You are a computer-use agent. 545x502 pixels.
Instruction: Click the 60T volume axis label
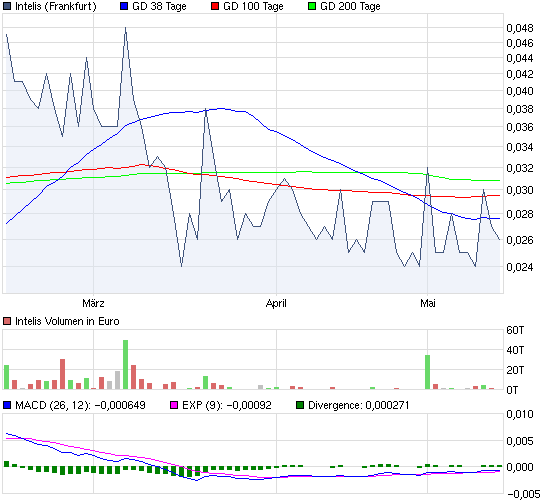(515, 330)
